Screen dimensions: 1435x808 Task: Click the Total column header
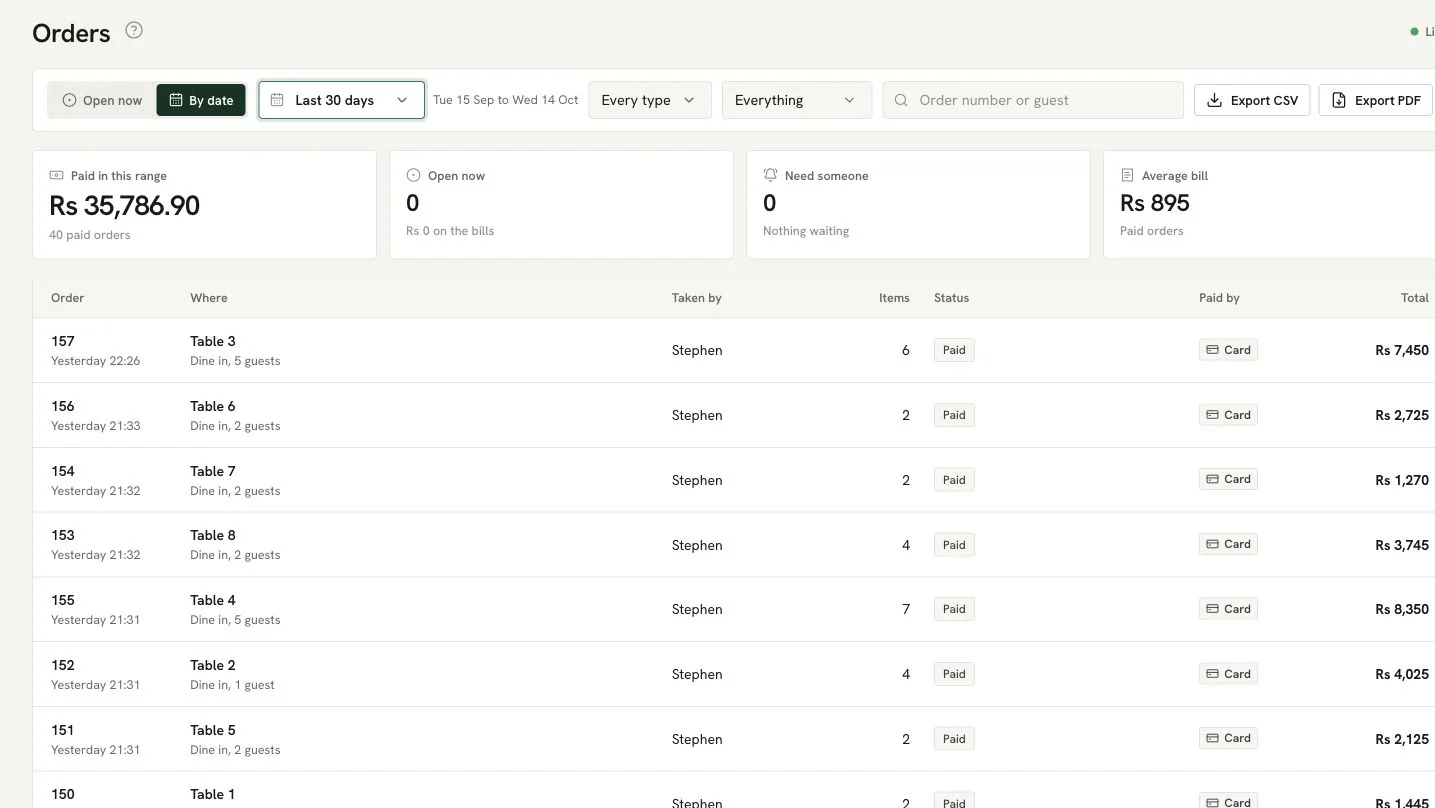click(x=1415, y=298)
